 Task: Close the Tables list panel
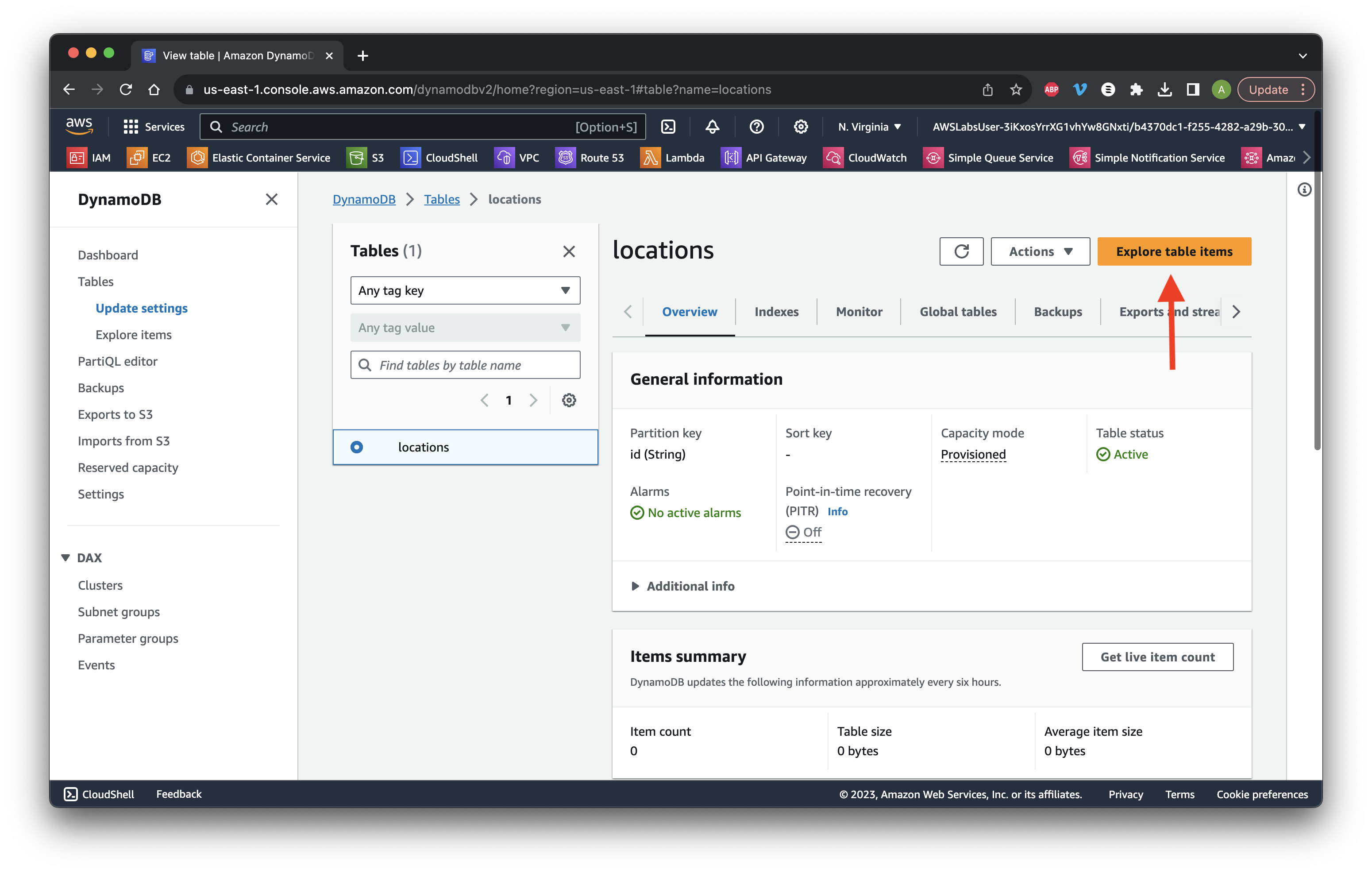point(569,251)
